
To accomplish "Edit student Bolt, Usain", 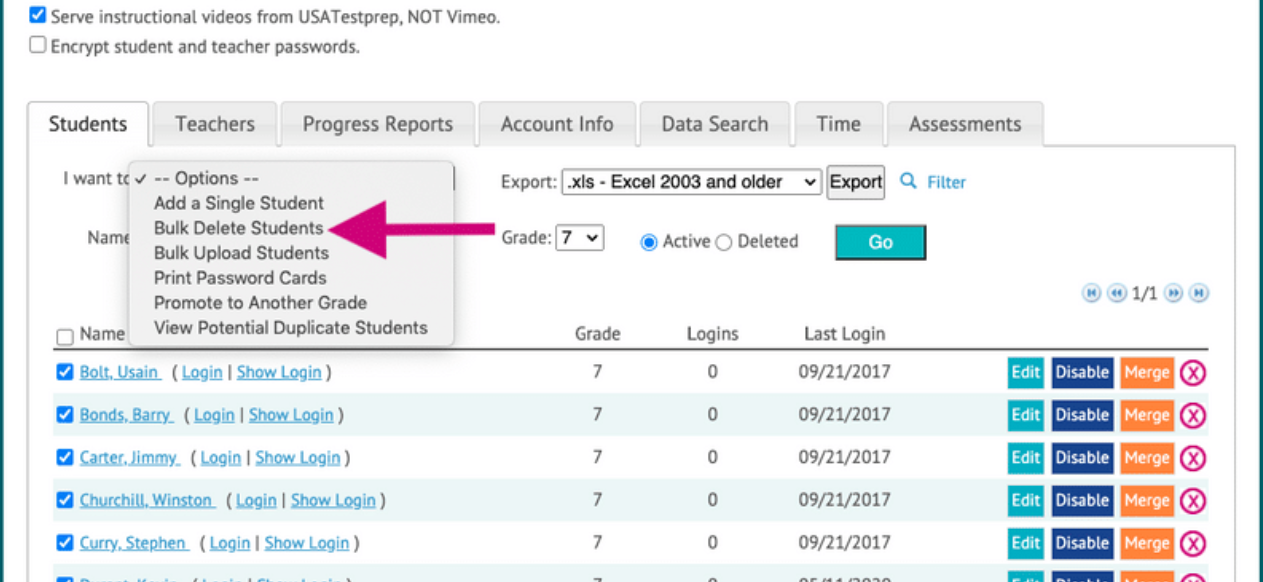I will [1026, 373].
